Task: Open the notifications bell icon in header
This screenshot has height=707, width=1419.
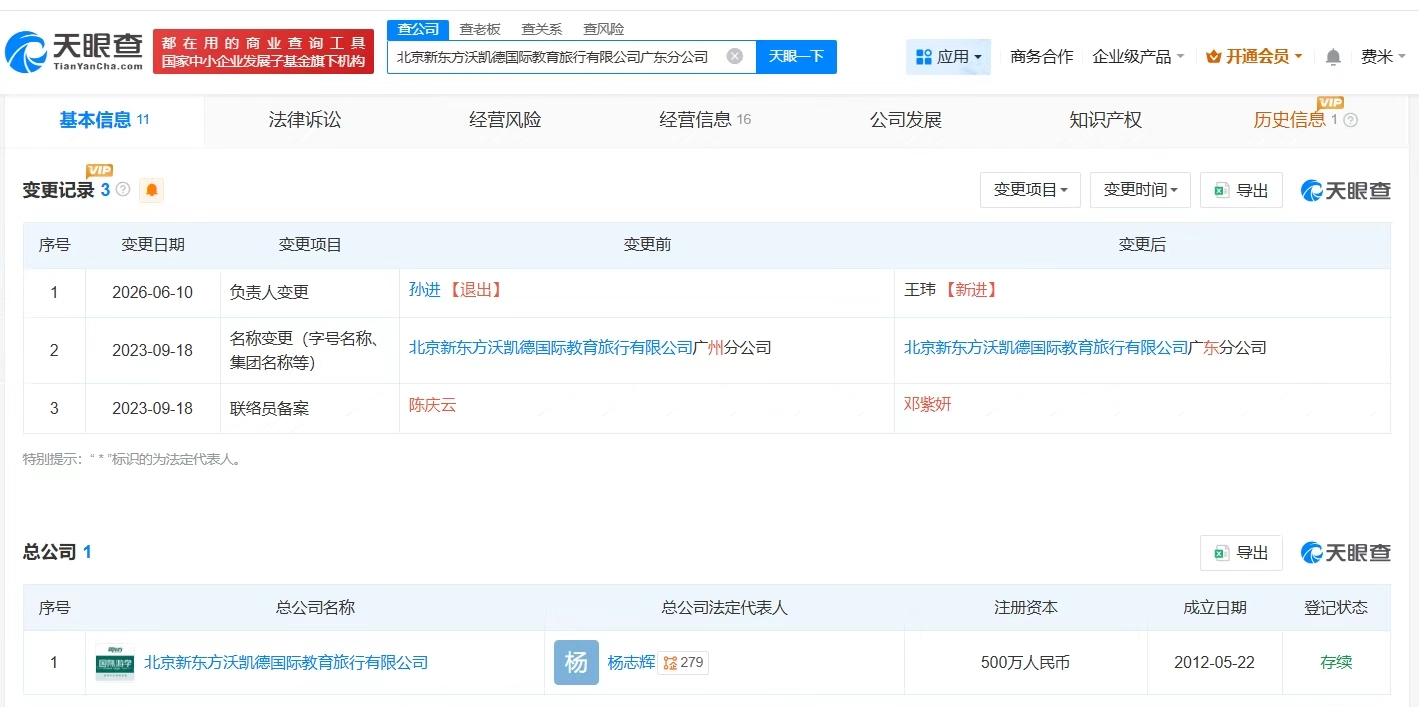Action: (x=1333, y=57)
